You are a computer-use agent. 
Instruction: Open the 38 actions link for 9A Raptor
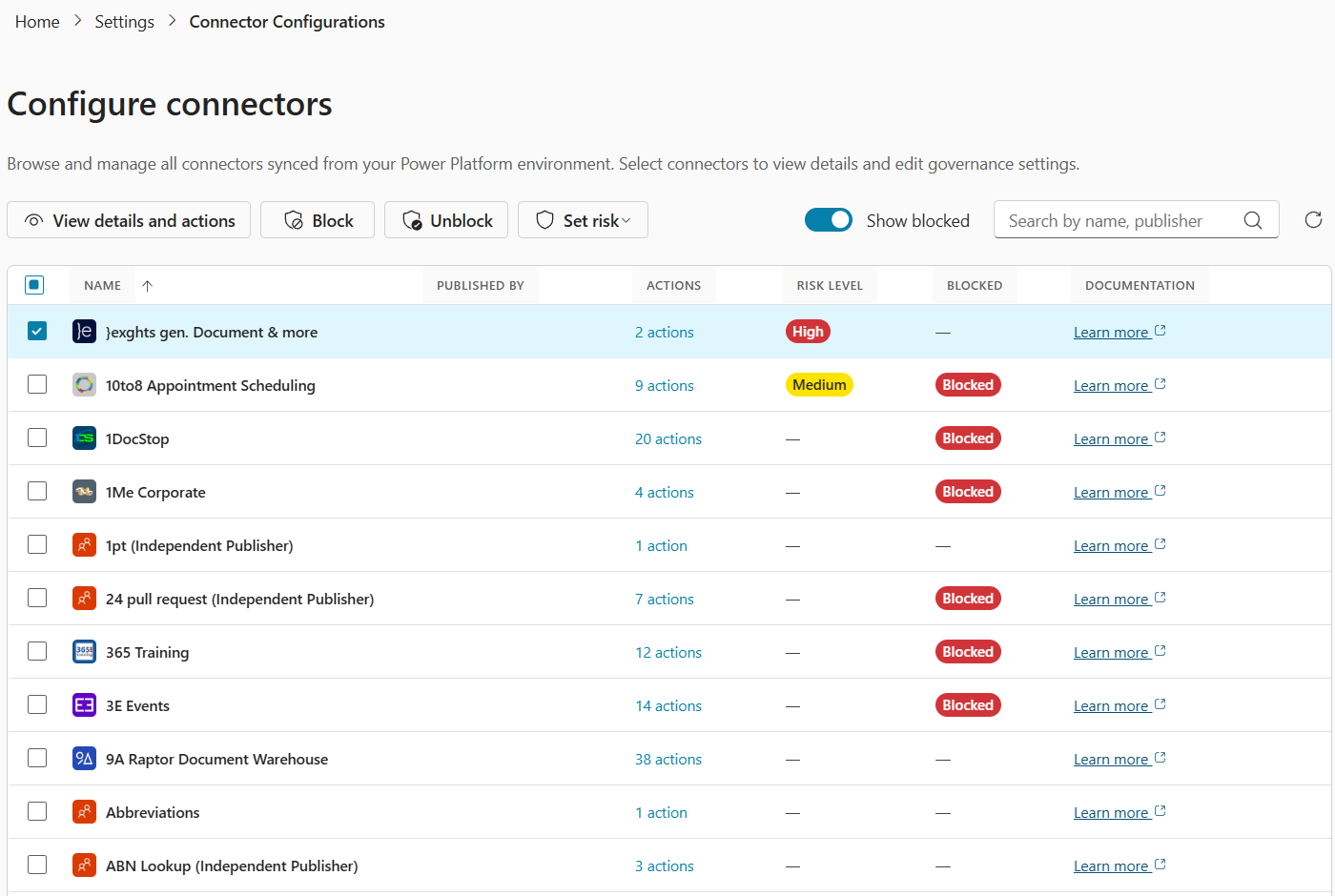point(668,759)
